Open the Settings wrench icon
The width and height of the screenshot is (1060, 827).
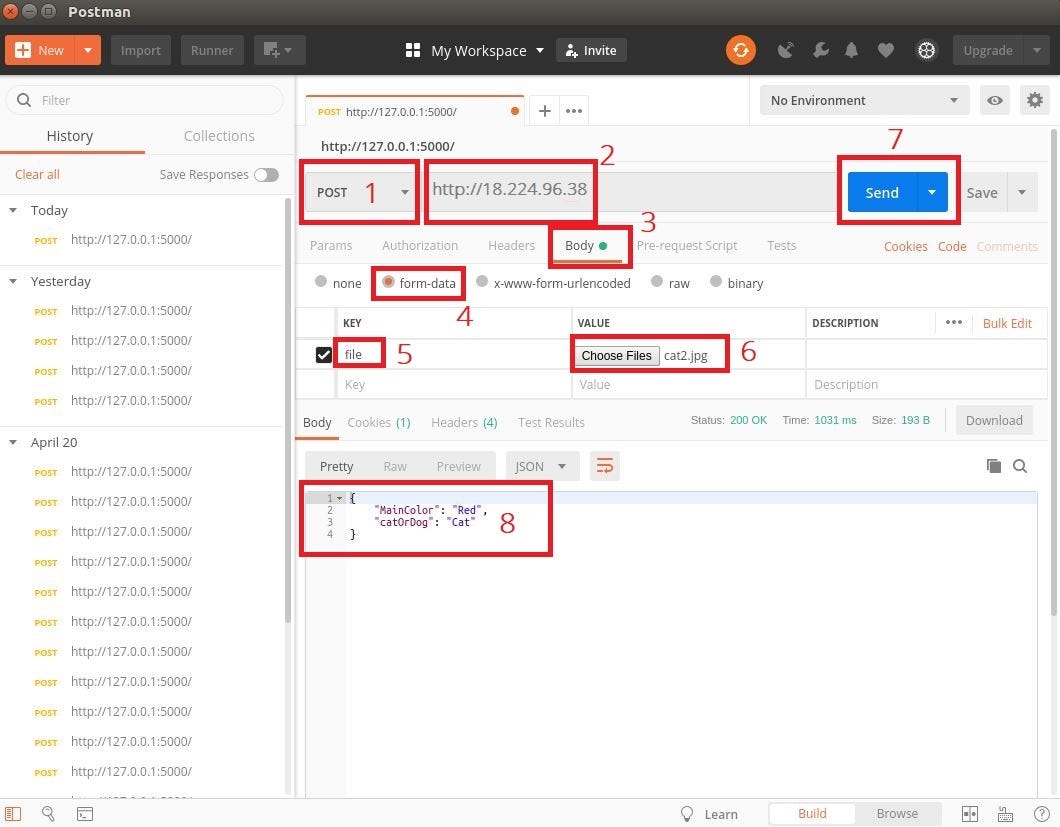click(x=821, y=50)
